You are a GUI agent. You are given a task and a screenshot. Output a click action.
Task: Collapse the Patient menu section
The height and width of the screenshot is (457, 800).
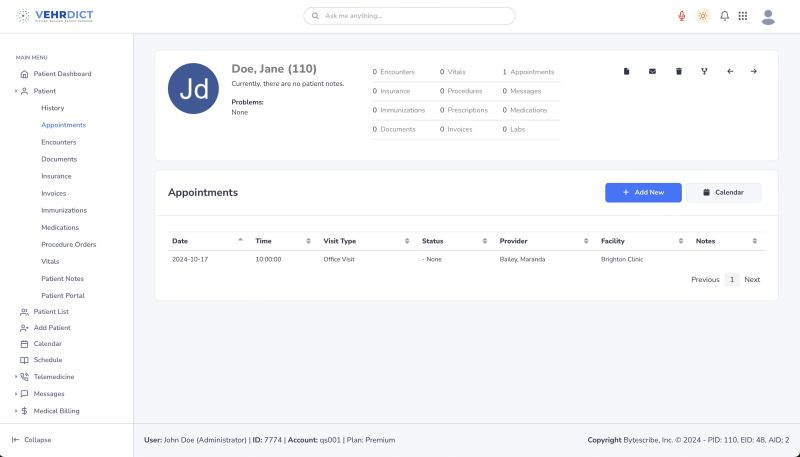pyautogui.click(x=16, y=91)
